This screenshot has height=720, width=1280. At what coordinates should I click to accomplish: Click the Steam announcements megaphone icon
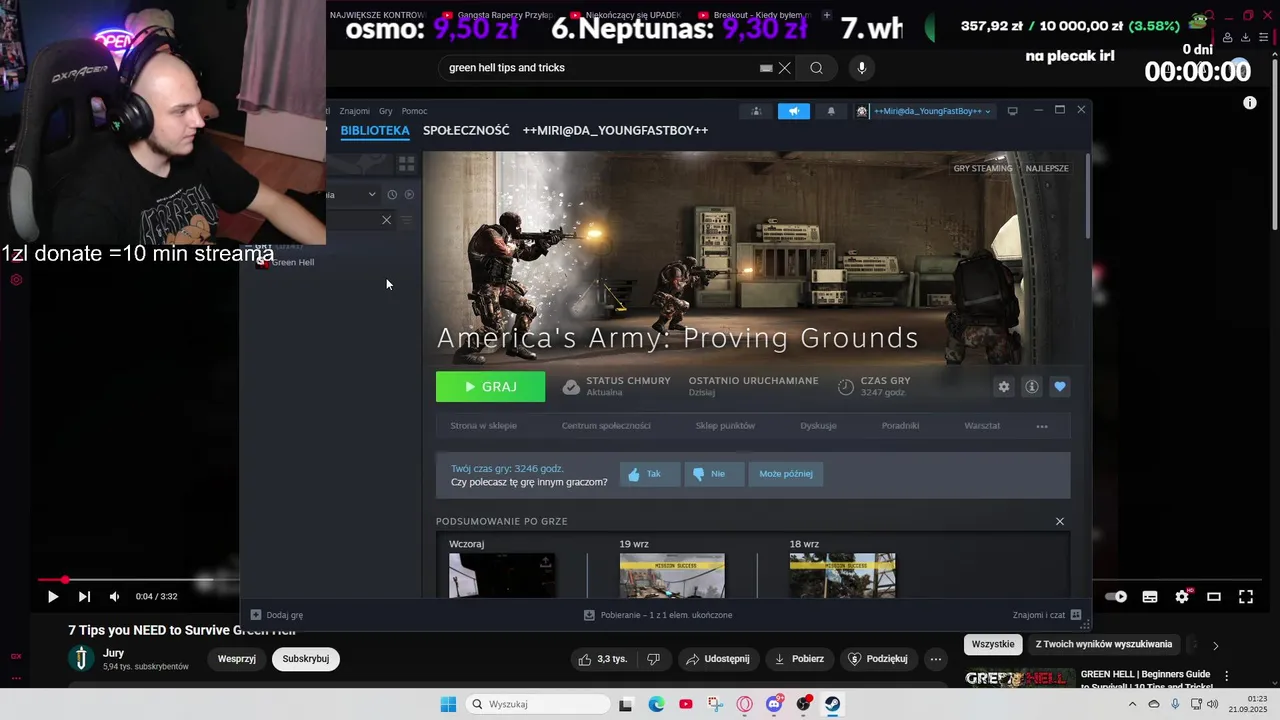tap(794, 111)
